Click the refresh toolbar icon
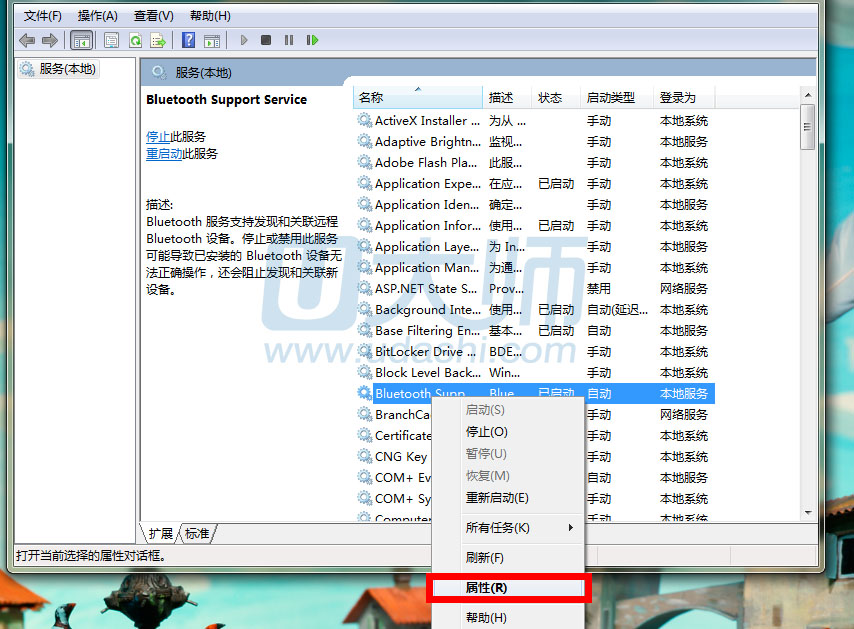 point(134,40)
